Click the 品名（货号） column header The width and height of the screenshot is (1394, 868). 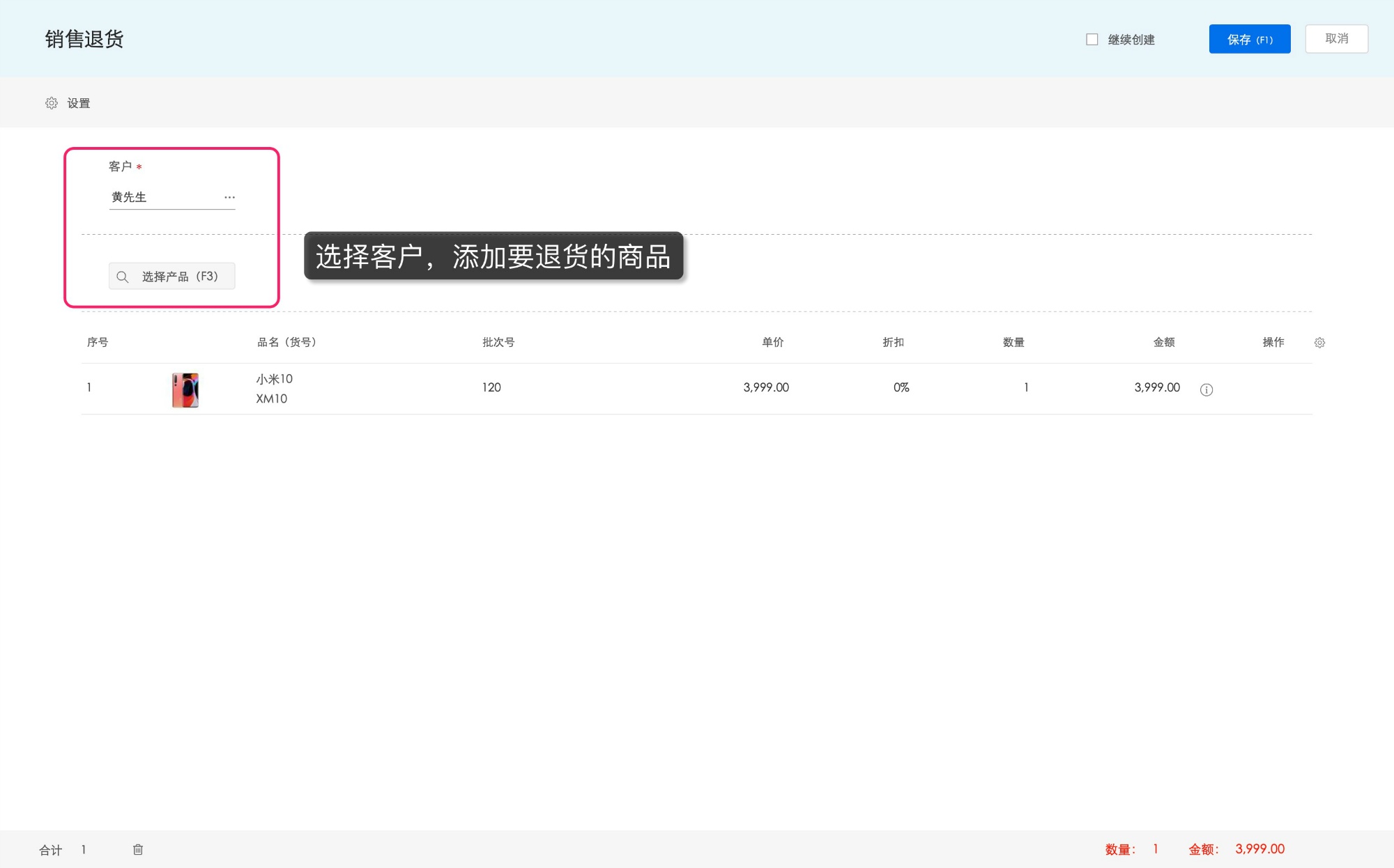point(287,342)
